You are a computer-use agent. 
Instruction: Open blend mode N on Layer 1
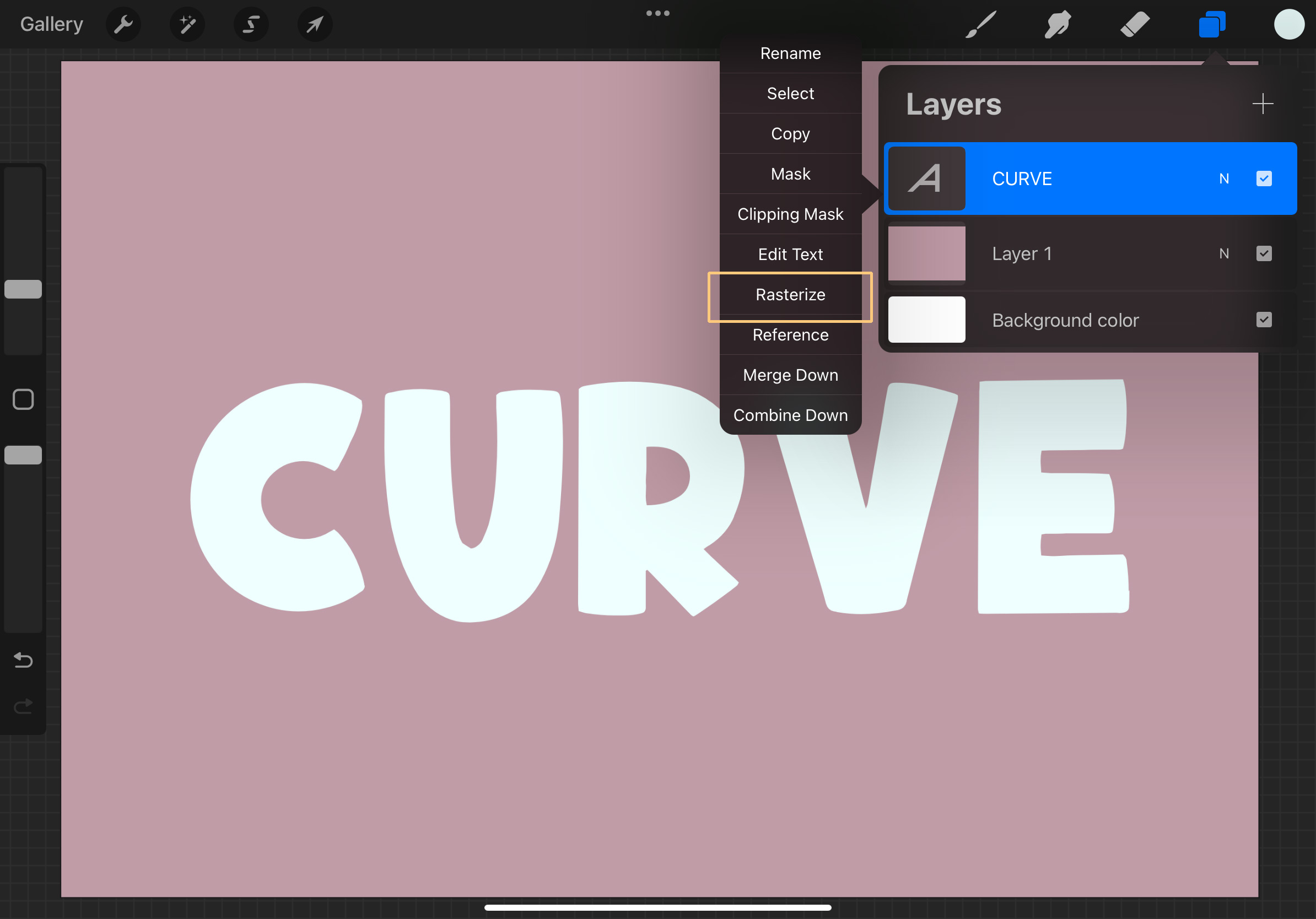(1224, 253)
